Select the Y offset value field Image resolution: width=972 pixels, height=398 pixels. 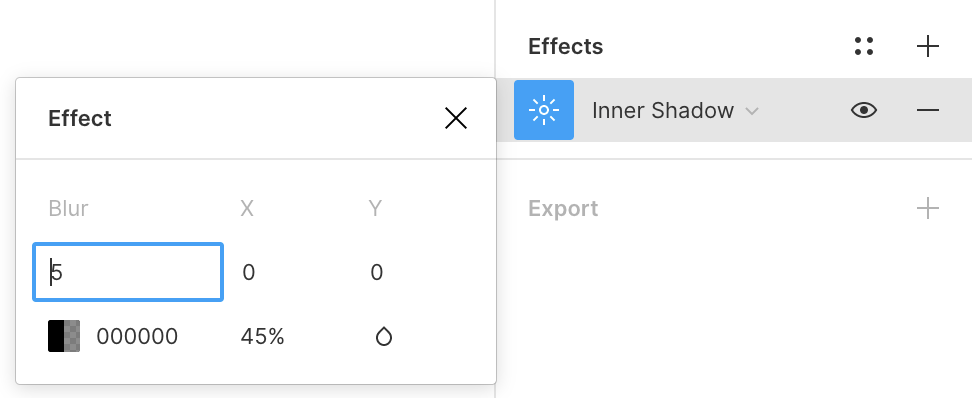(x=376, y=272)
